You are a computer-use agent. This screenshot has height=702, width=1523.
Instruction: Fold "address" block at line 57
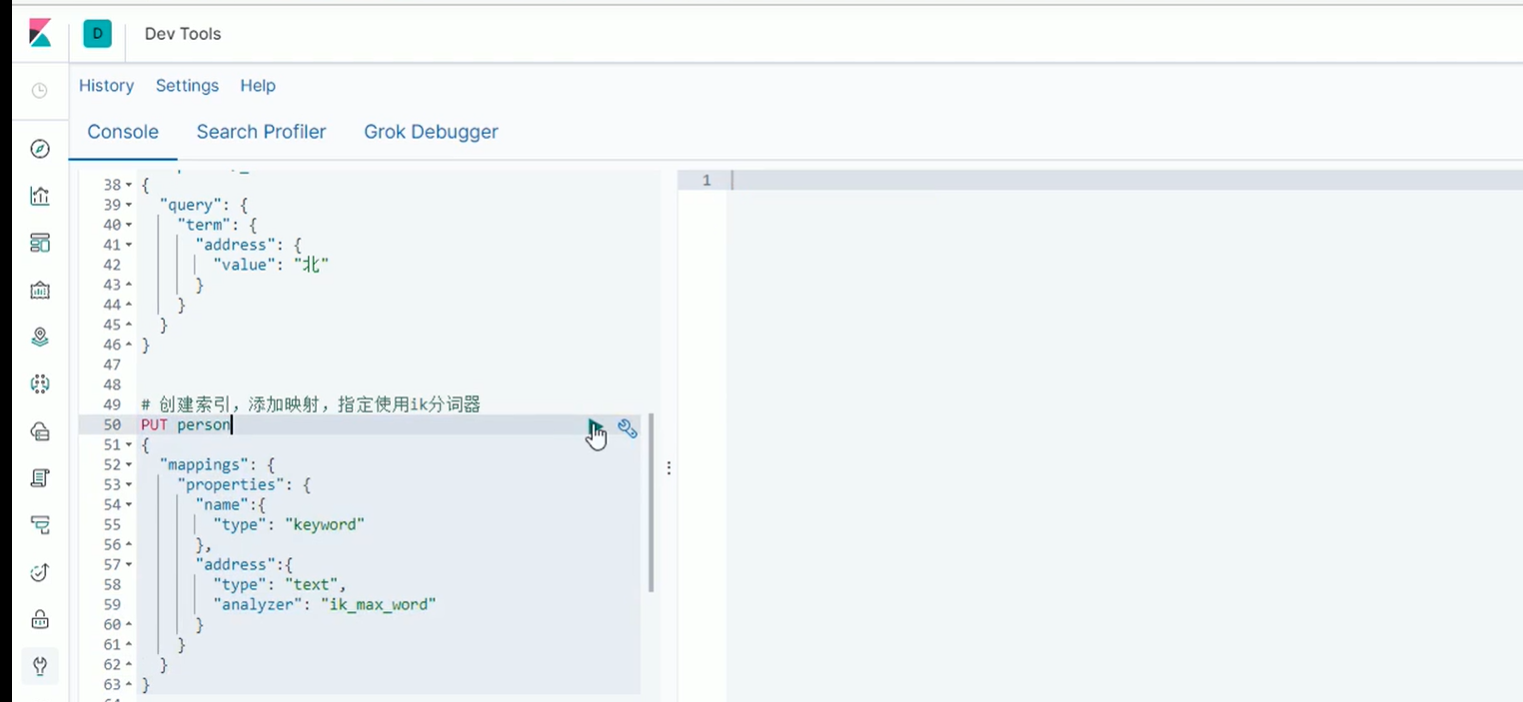(129, 565)
